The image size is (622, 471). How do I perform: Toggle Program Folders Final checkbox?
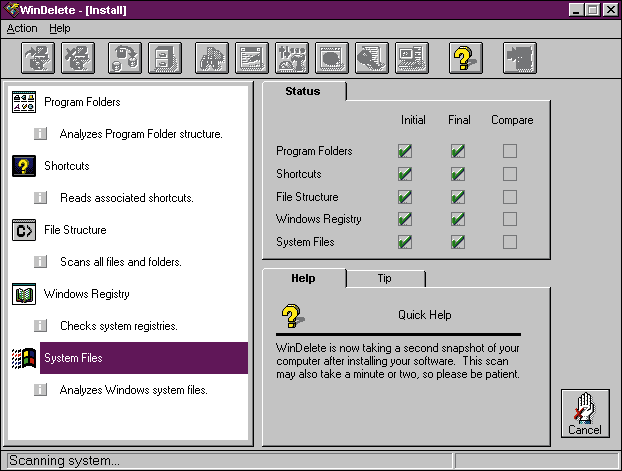pyautogui.click(x=458, y=151)
